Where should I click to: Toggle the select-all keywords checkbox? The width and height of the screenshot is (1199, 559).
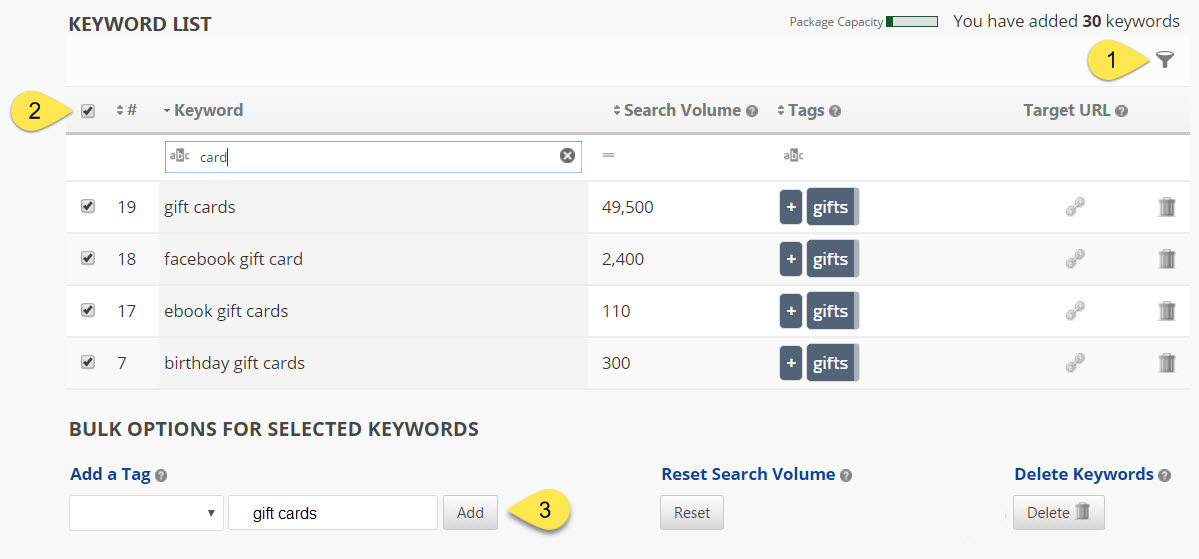click(88, 111)
